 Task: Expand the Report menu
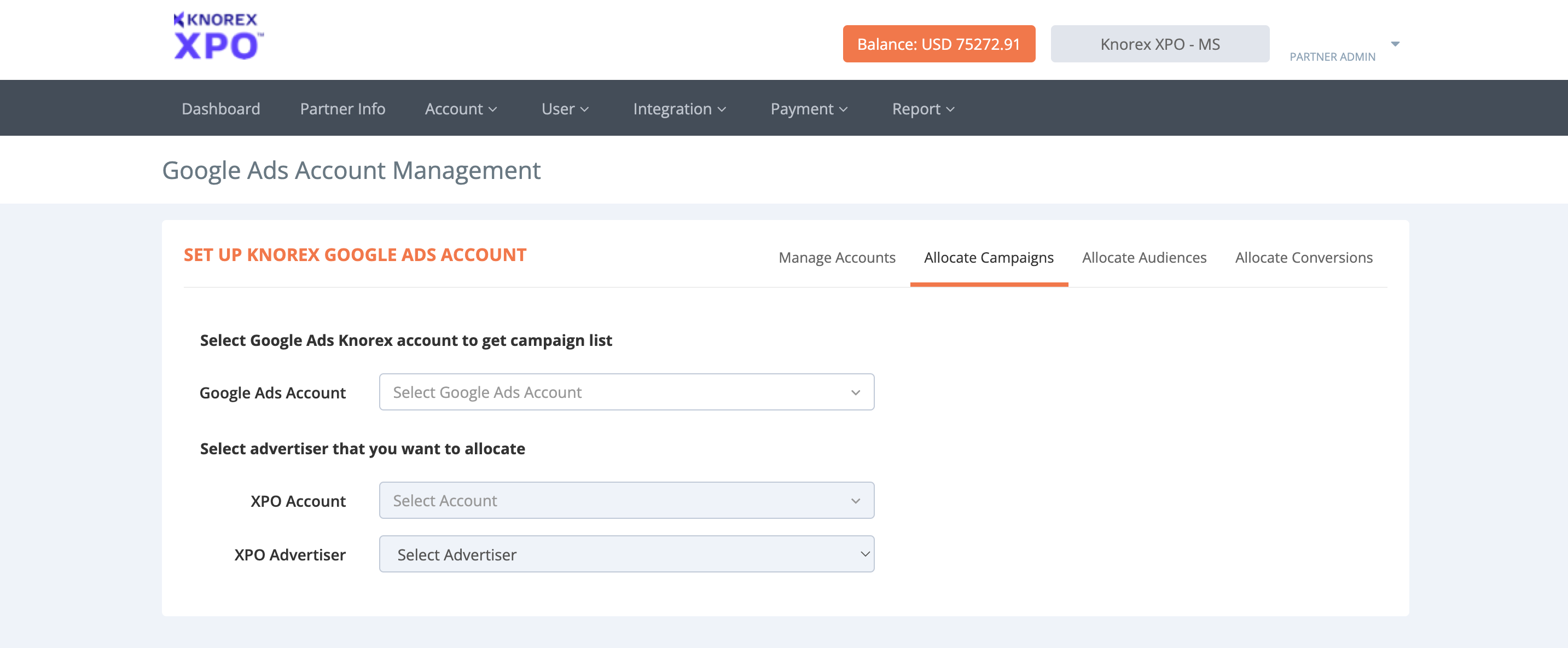point(922,109)
